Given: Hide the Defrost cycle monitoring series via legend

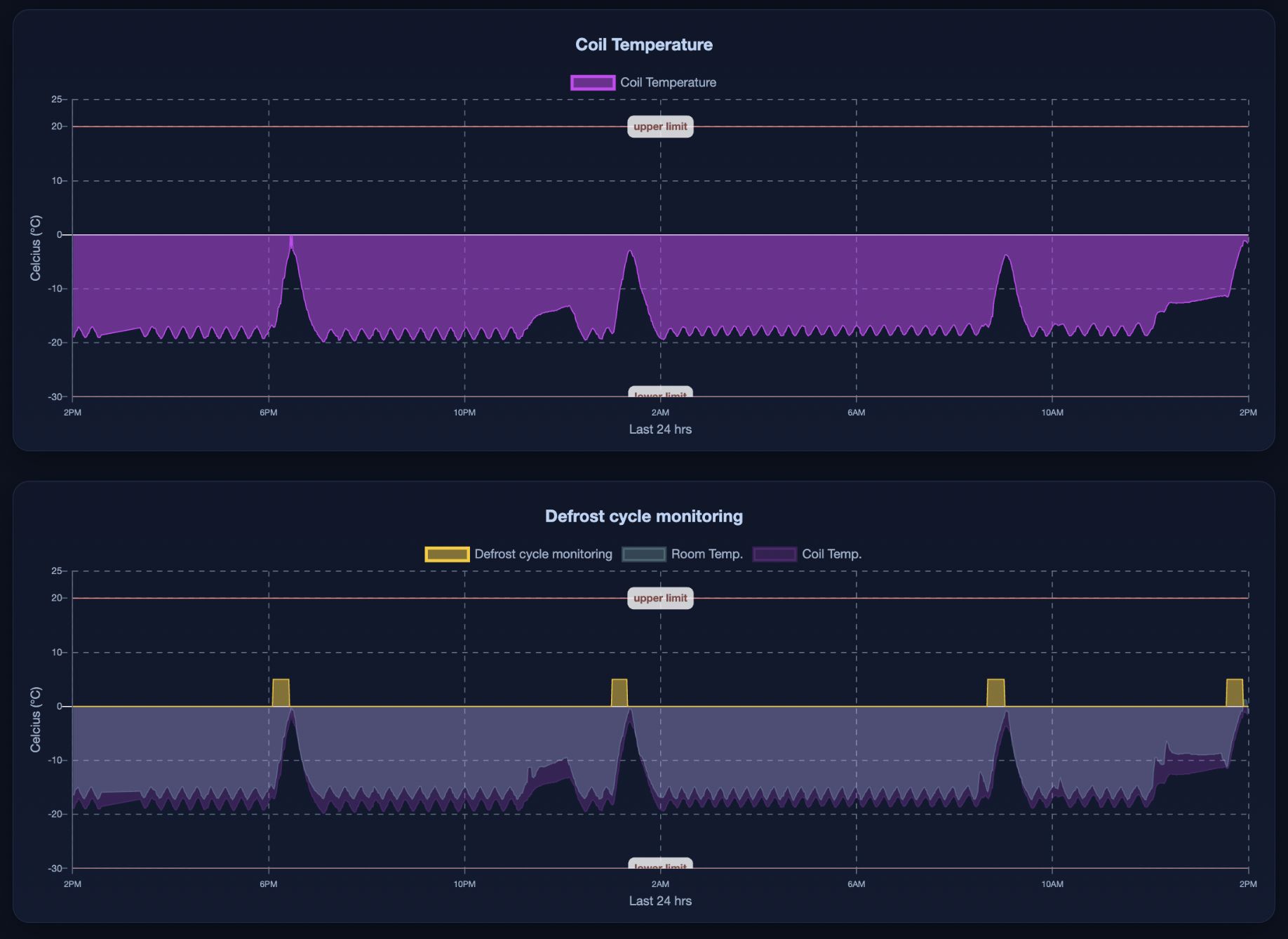Looking at the screenshot, I should coord(543,554).
